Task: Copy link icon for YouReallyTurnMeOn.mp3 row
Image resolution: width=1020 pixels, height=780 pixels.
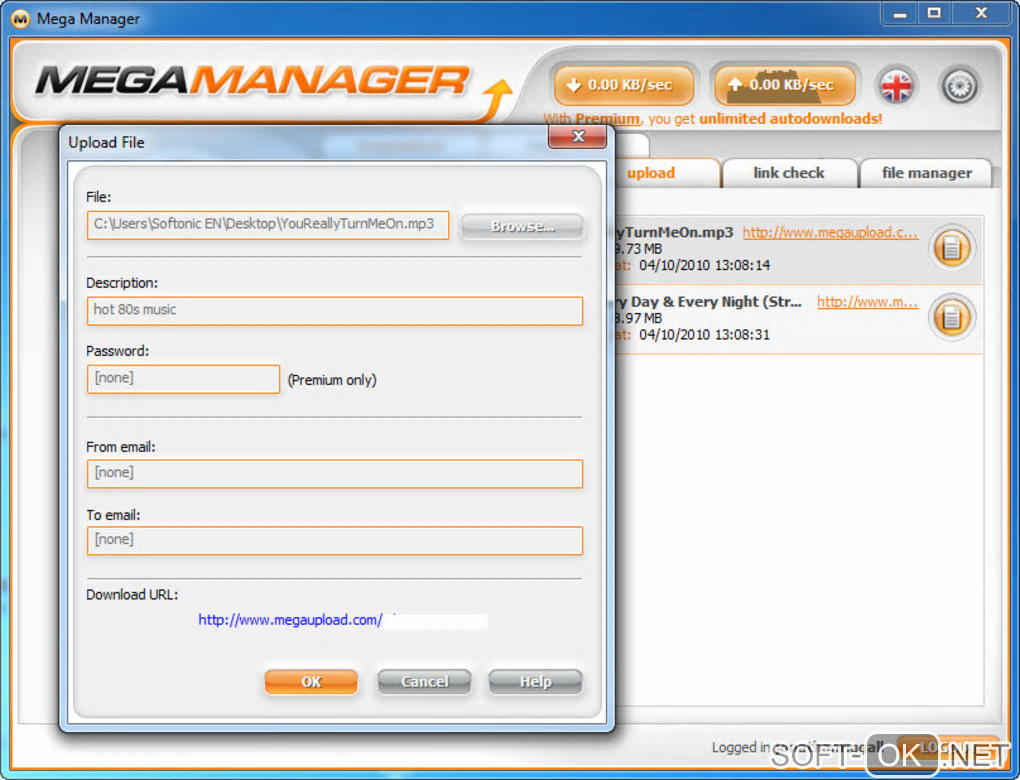Action: click(952, 248)
